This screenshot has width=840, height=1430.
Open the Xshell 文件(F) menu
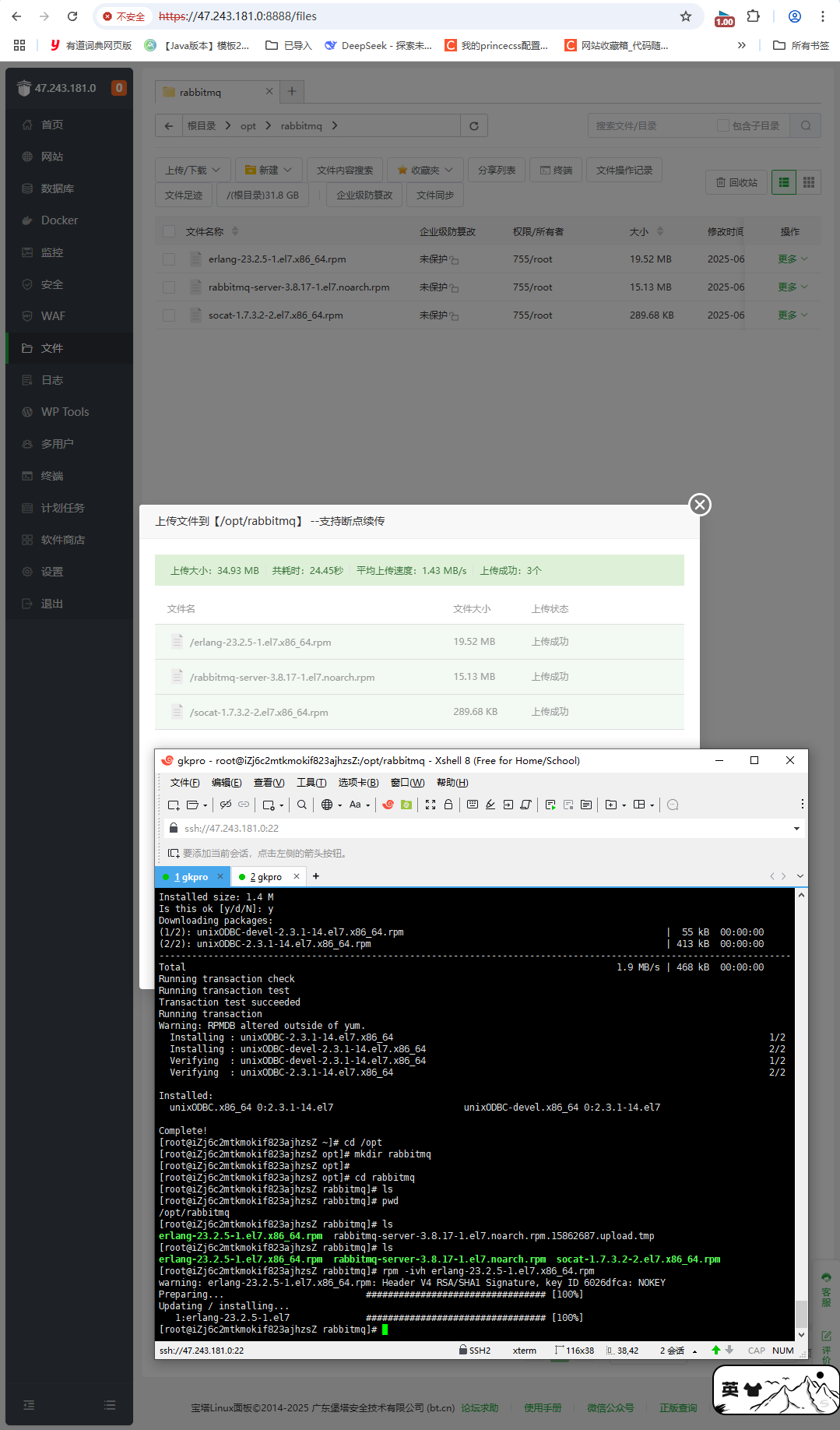[x=185, y=783]
